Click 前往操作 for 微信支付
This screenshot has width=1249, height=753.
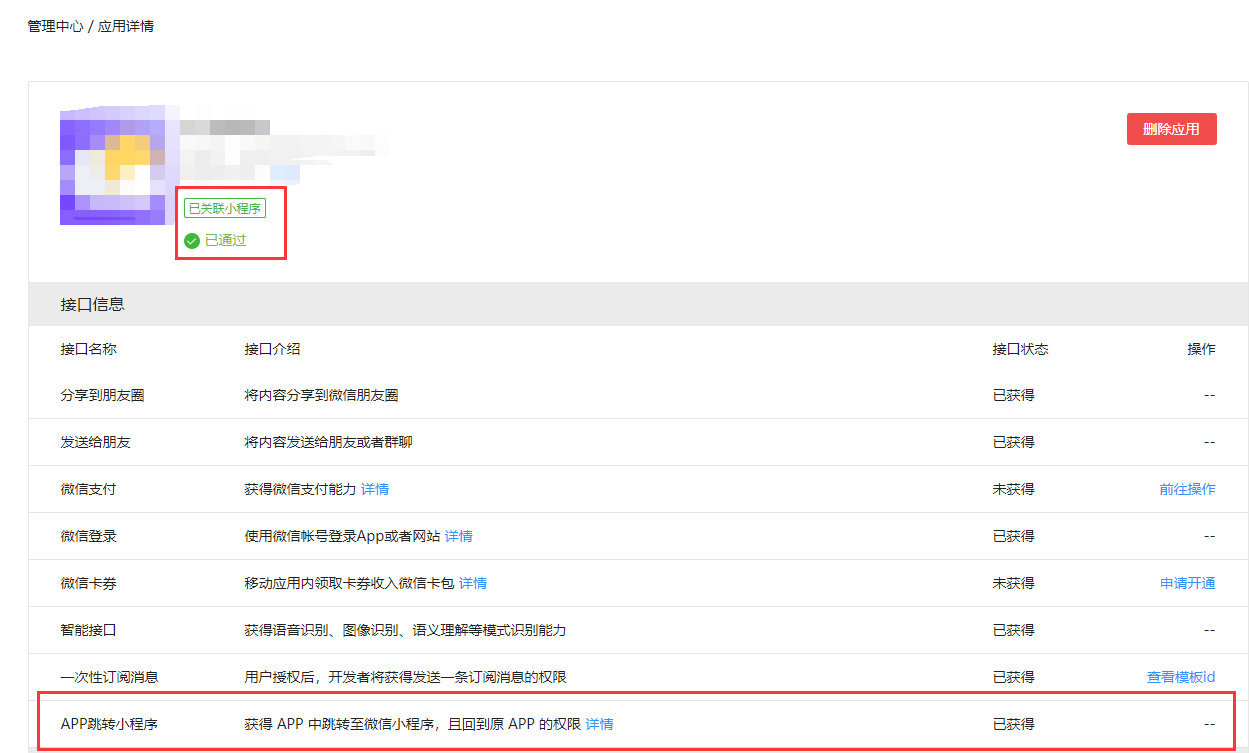point(1188,489)
